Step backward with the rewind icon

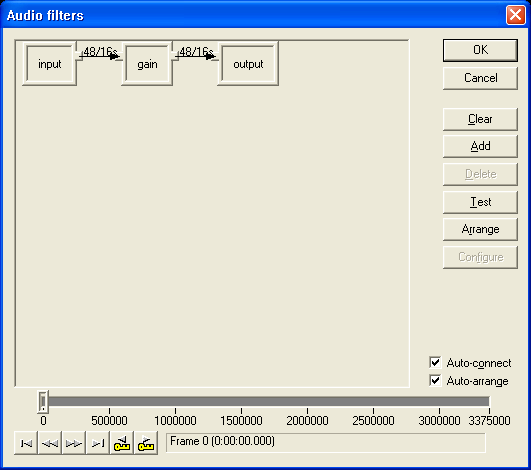[50, 443]
